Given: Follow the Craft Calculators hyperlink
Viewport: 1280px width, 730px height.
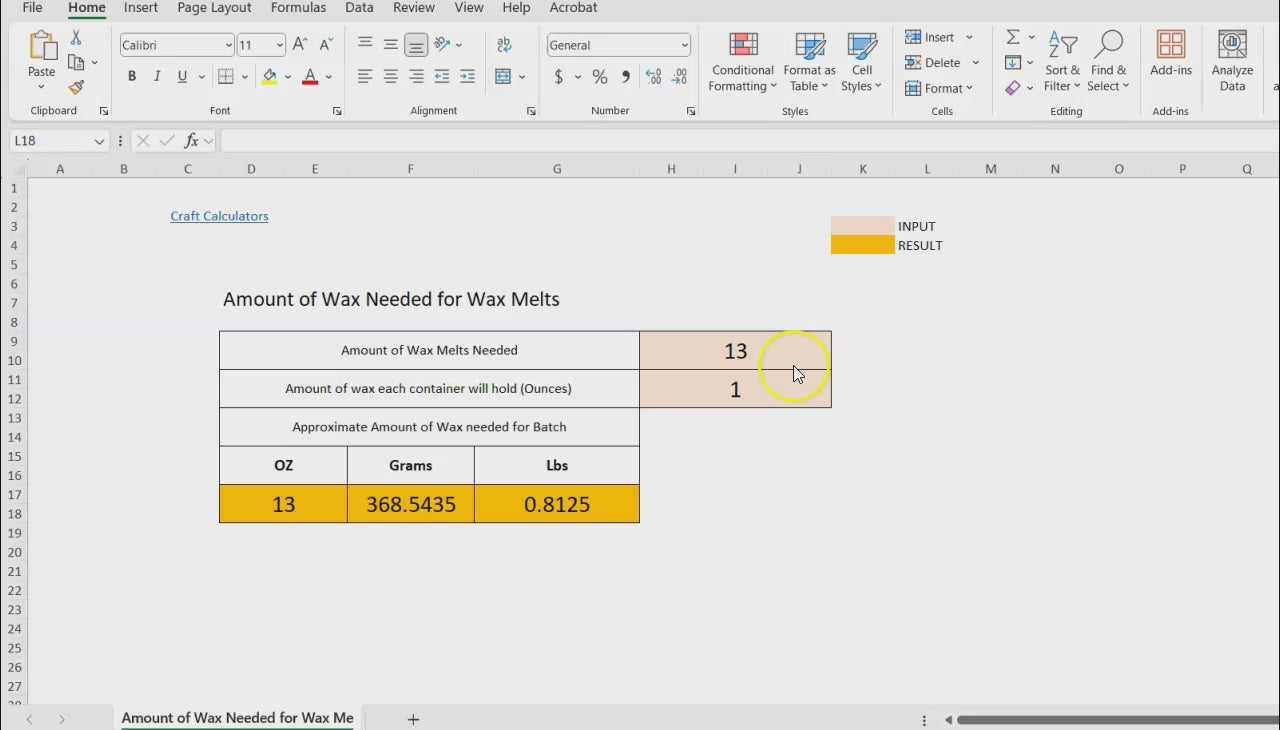Looking at the screenshot, I should pos(219,216).
